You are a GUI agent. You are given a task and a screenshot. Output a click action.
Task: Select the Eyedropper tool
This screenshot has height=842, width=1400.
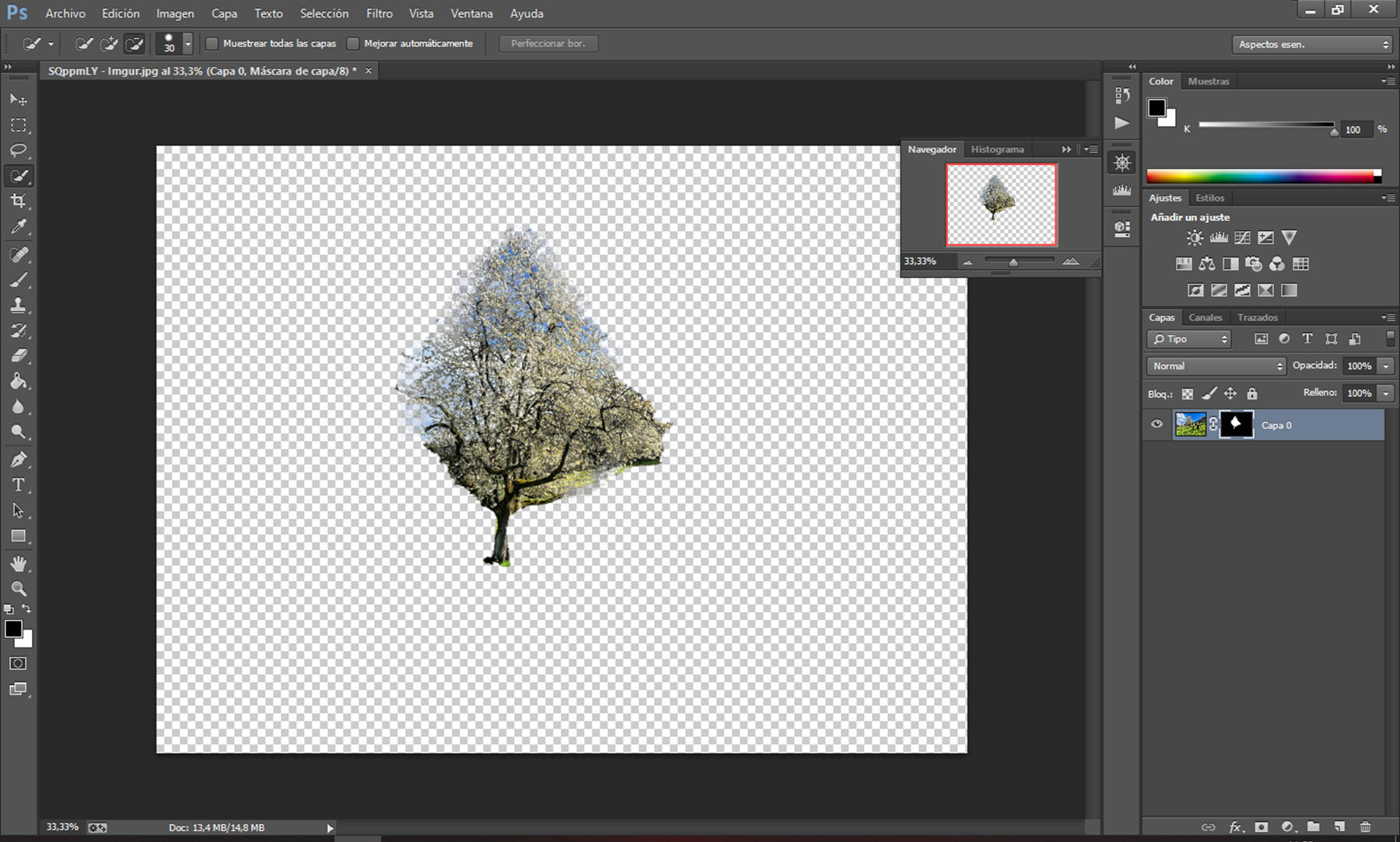[19, 227]
